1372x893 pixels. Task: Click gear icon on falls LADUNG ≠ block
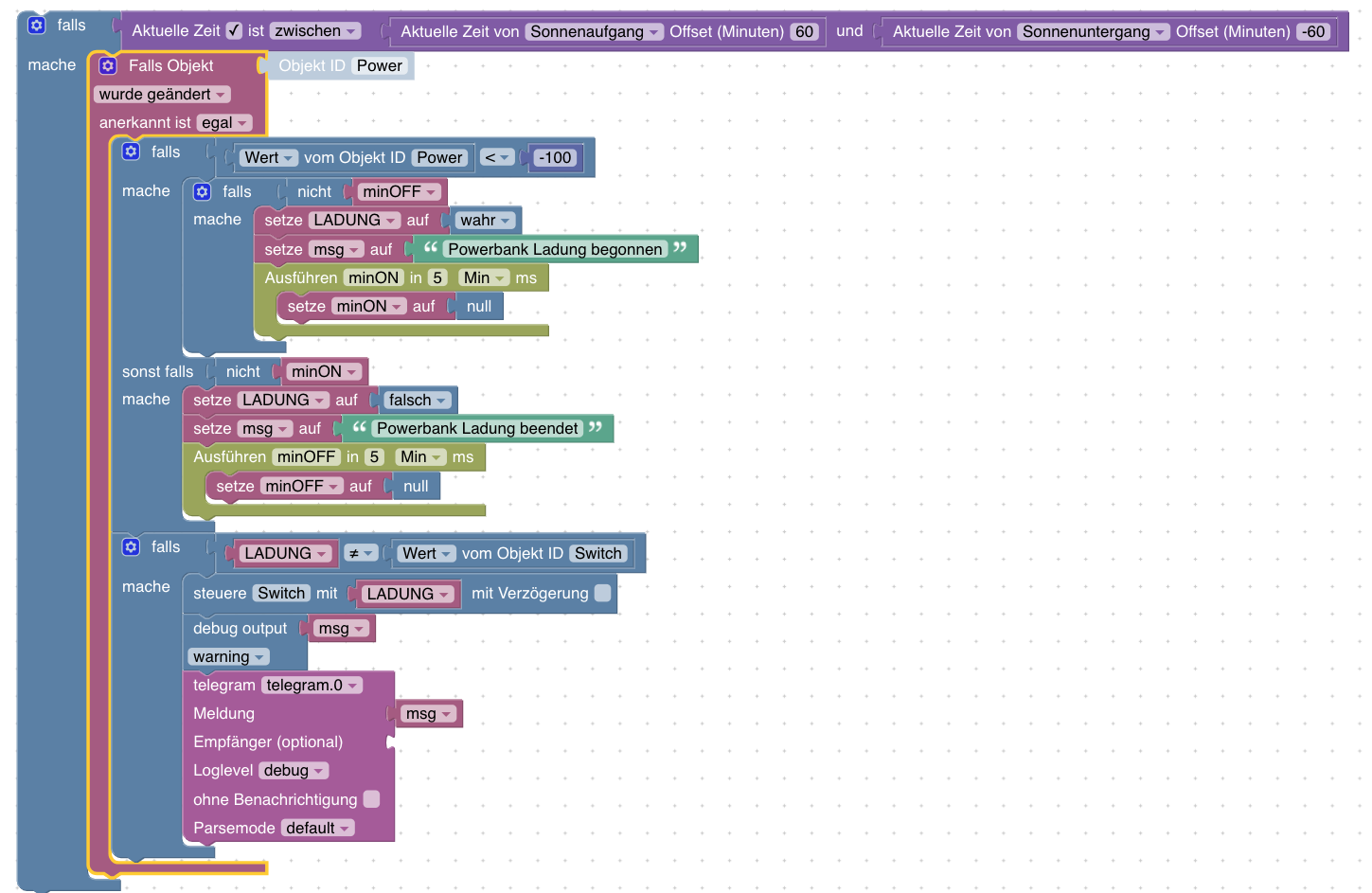pos(132,546)
